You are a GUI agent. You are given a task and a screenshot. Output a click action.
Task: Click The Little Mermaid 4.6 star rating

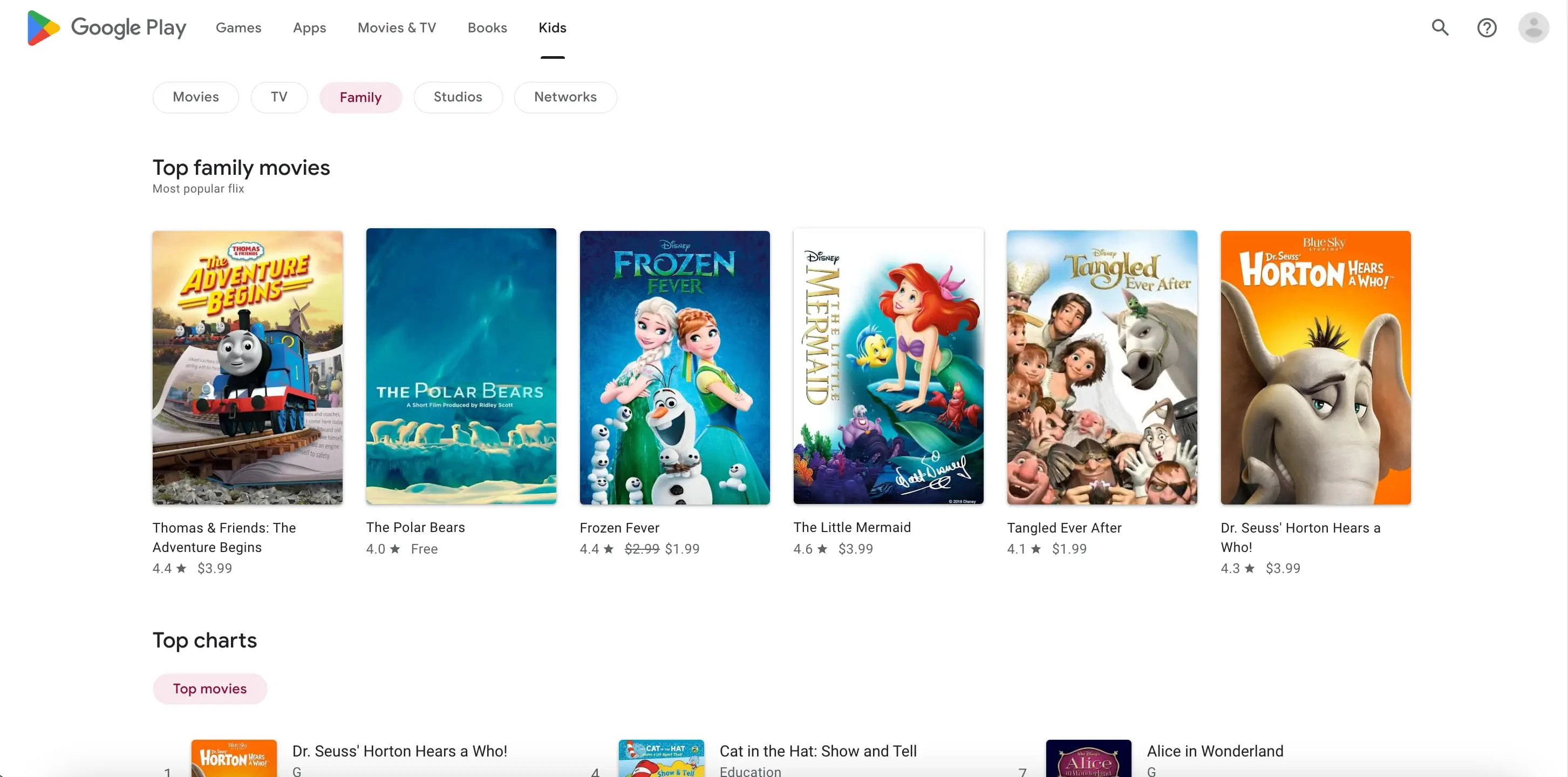pos(810,549)
